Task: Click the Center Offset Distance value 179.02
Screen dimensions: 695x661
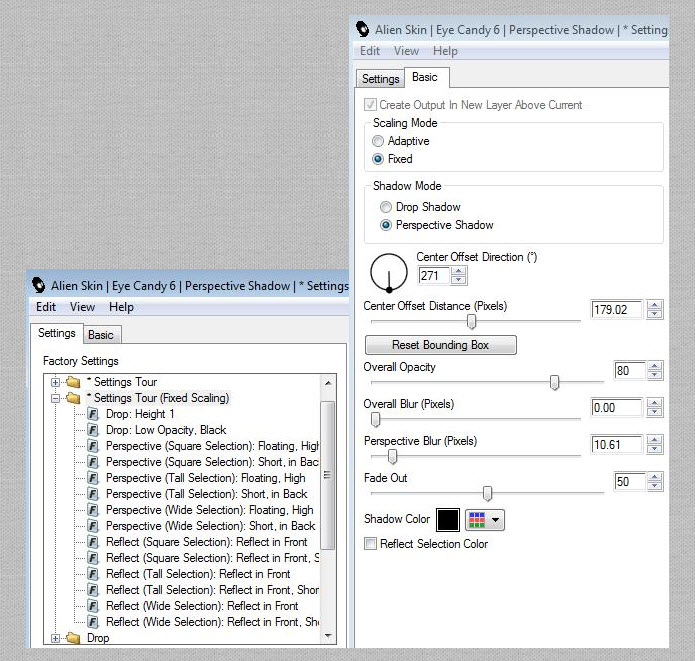Action: click(x=617, y=309)
